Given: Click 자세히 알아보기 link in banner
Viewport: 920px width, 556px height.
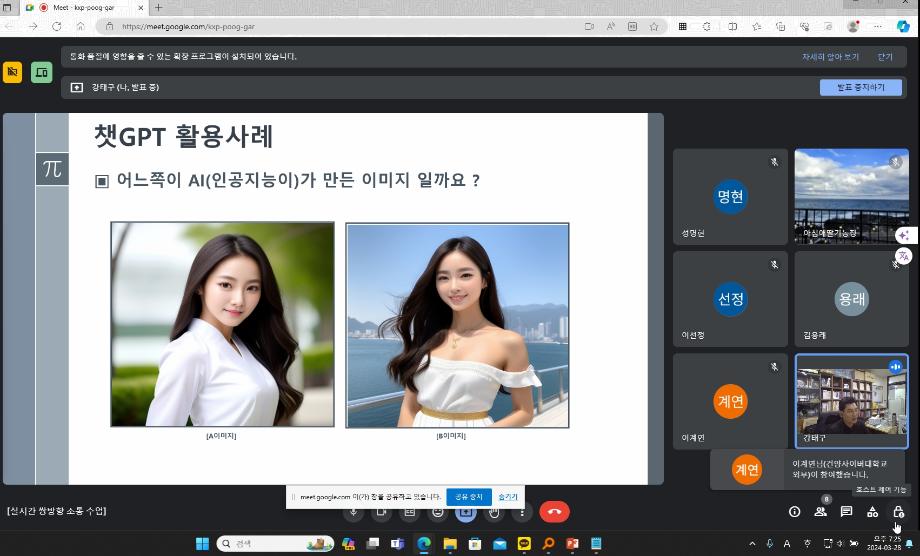Looking at the screenshot, I should (x=830, y=57).
